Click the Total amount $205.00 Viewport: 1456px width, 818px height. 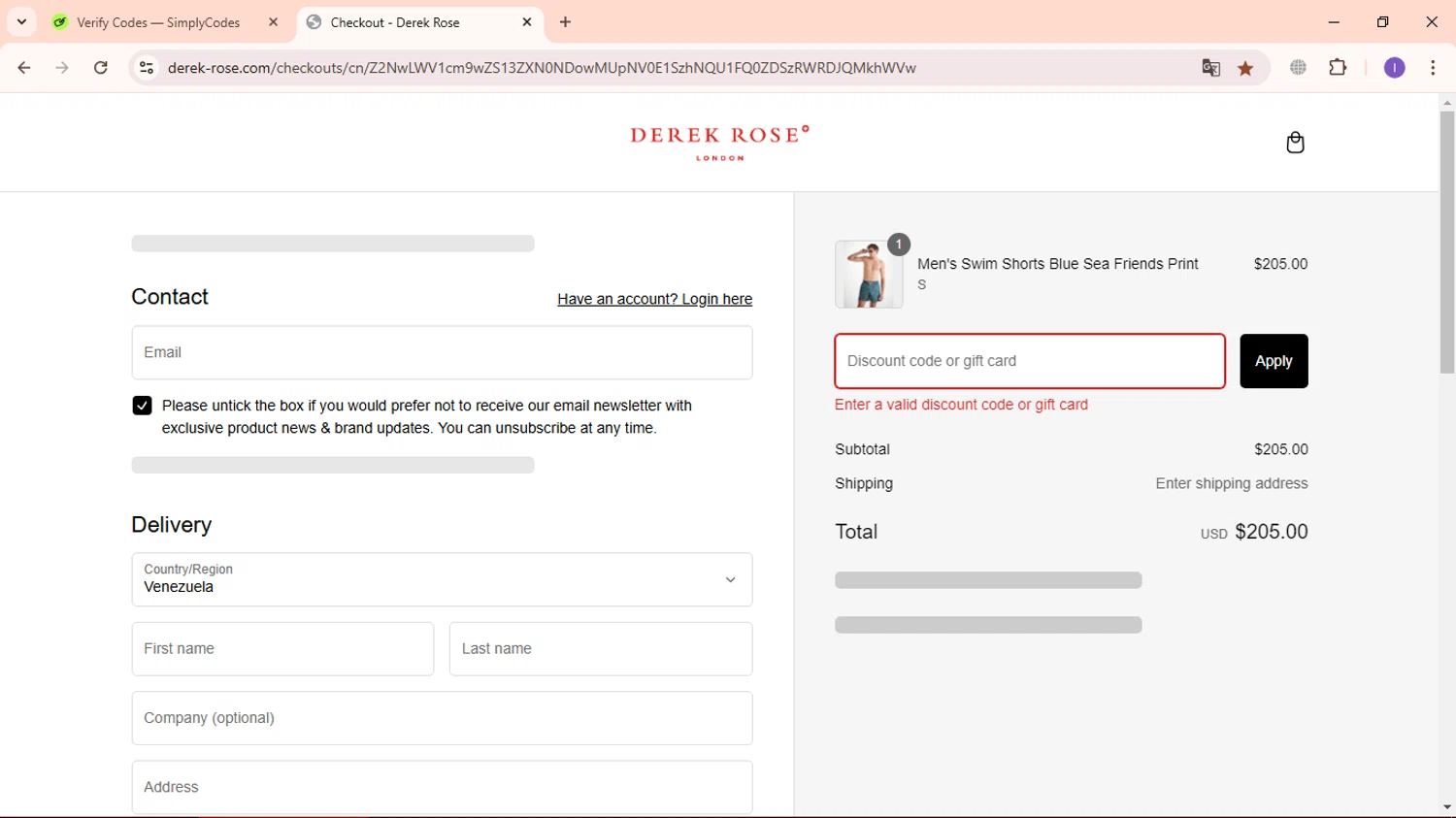coord(1271,532)
